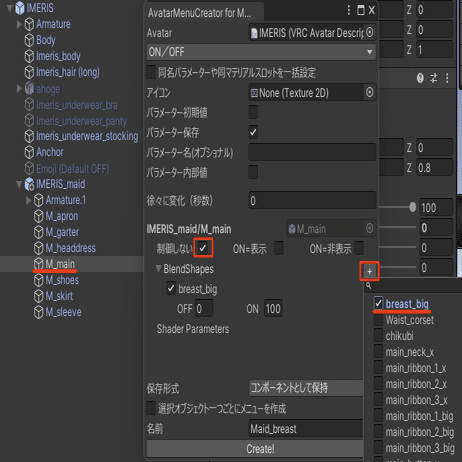This screenshot has height=462, width=462.
Task: Open the icon Texture 2D object picker
Action: (x=369, y=92)
